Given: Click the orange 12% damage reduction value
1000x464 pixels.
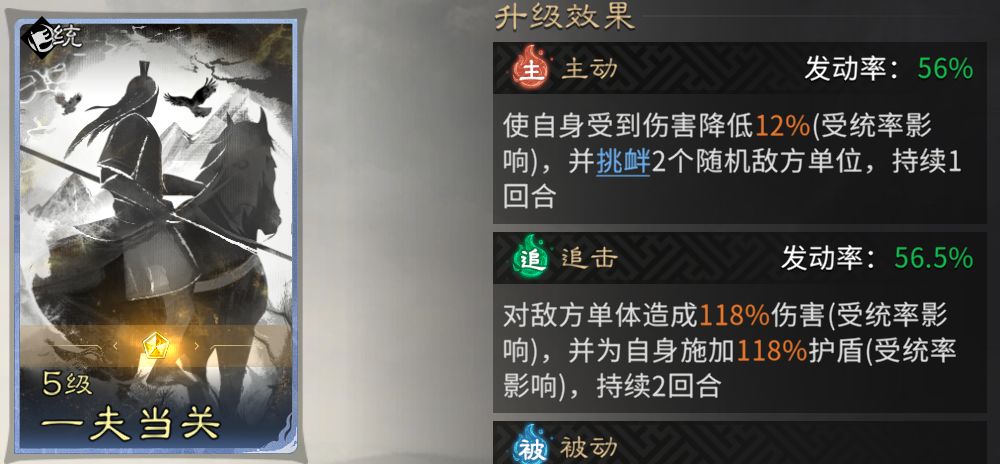Looking at the screenshot, I should (x=783, y=126).
